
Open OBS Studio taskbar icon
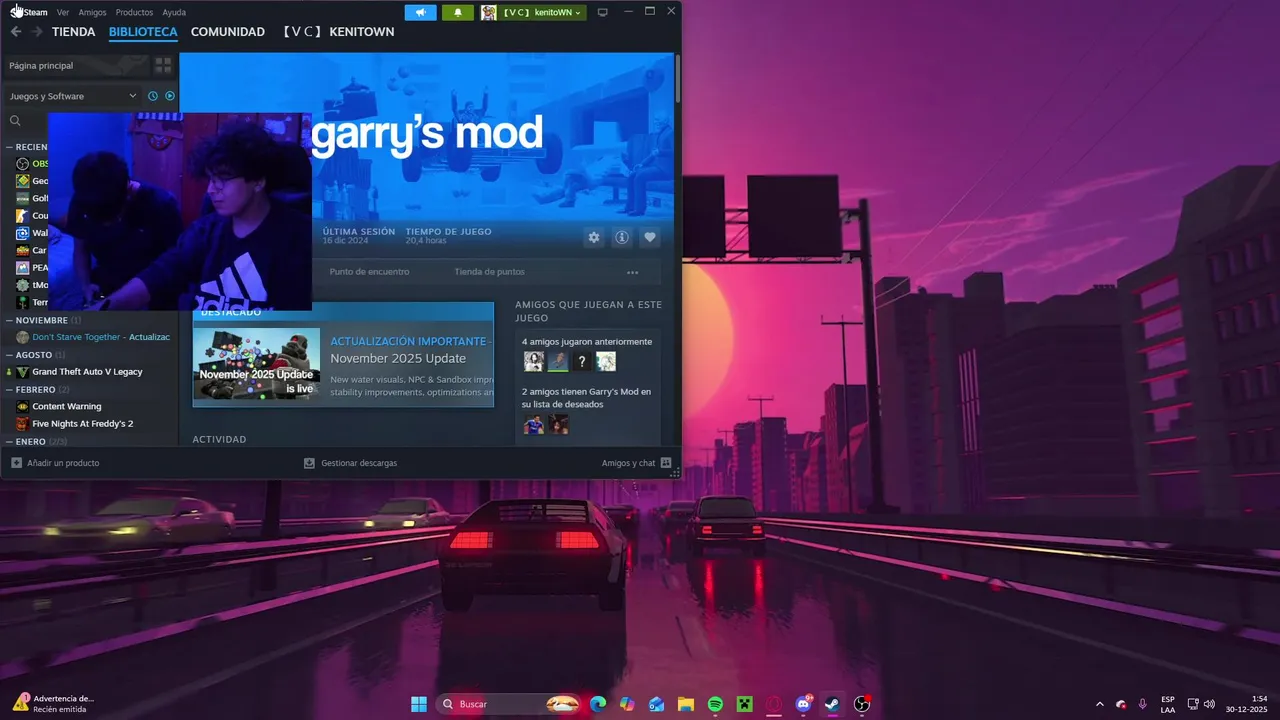862,704
